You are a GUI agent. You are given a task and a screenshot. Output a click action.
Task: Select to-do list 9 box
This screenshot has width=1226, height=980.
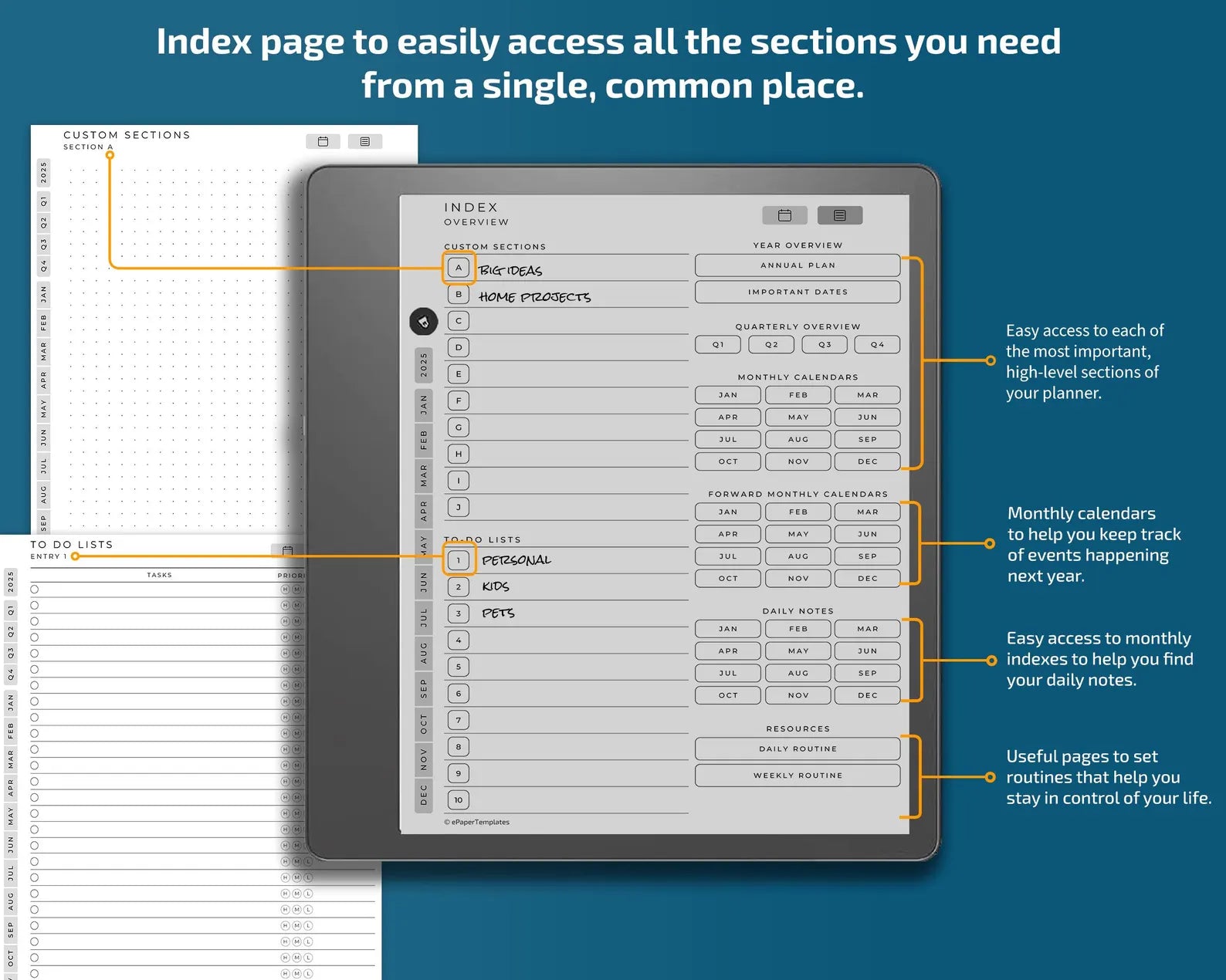coord(459,773)
